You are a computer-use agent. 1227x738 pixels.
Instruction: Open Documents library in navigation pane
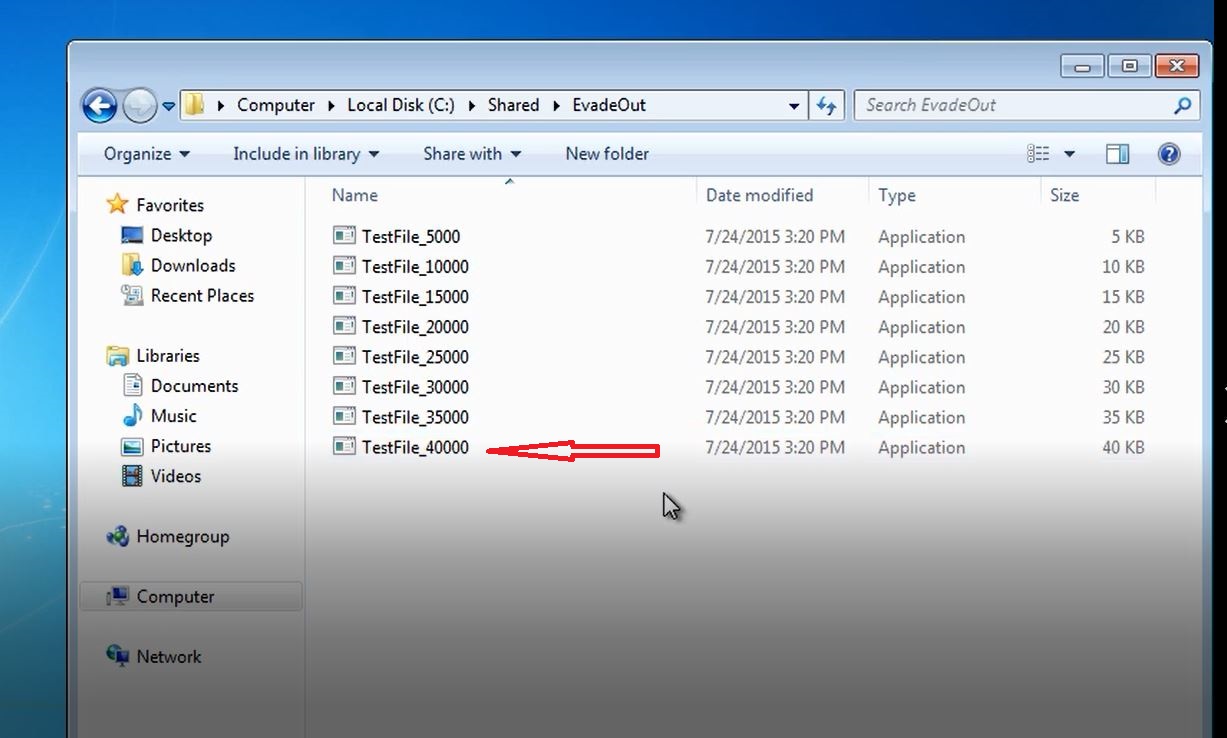(194, 386)
